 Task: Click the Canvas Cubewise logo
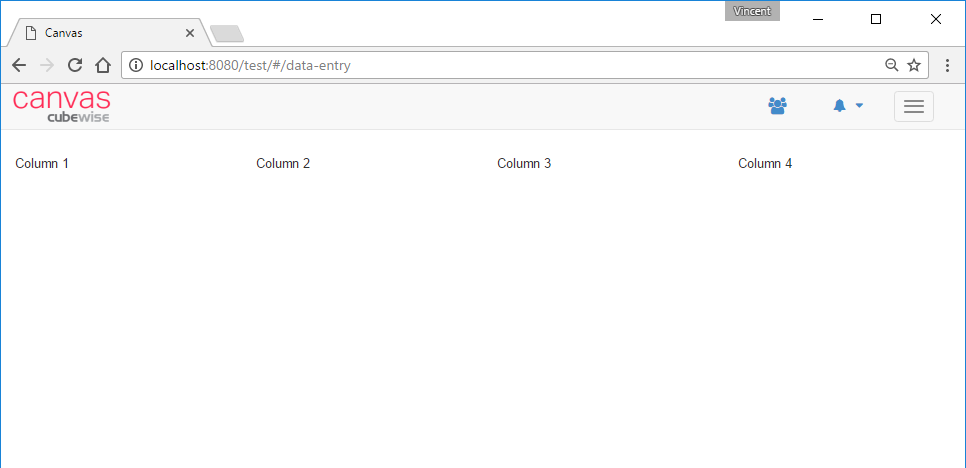pyautogui.click(x=61, y=106)
